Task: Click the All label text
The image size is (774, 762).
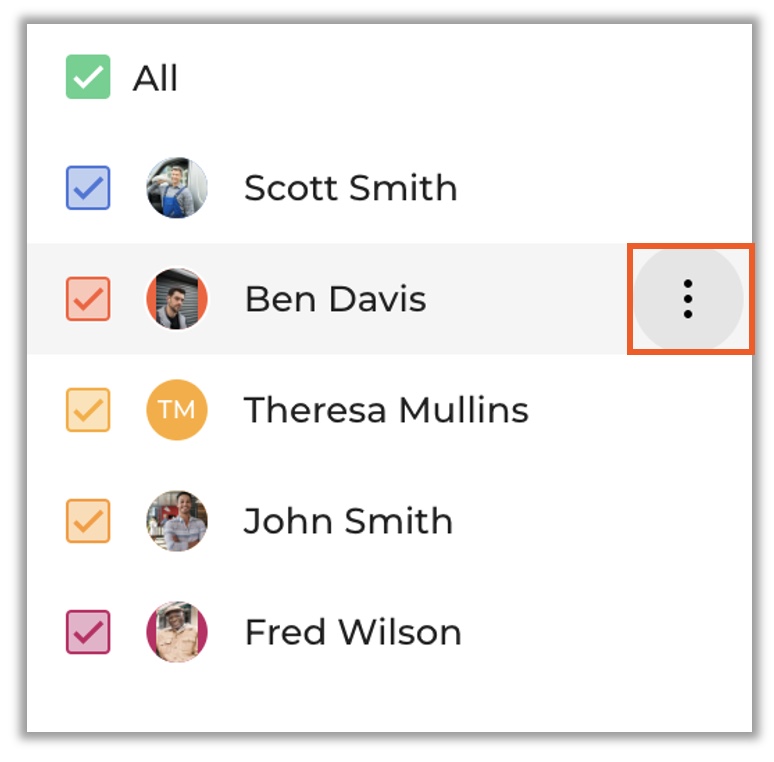Action: (x=155, y=78)
